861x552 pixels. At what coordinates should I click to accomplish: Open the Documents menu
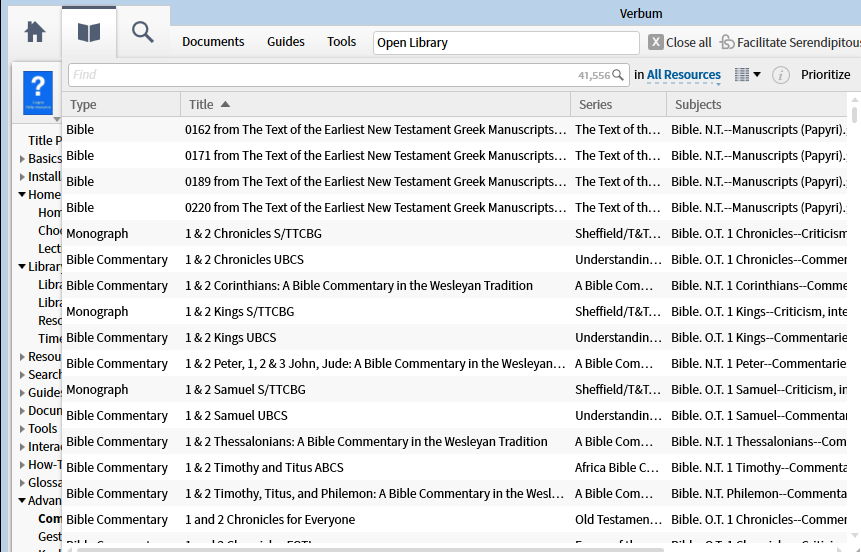coord(213,42)
